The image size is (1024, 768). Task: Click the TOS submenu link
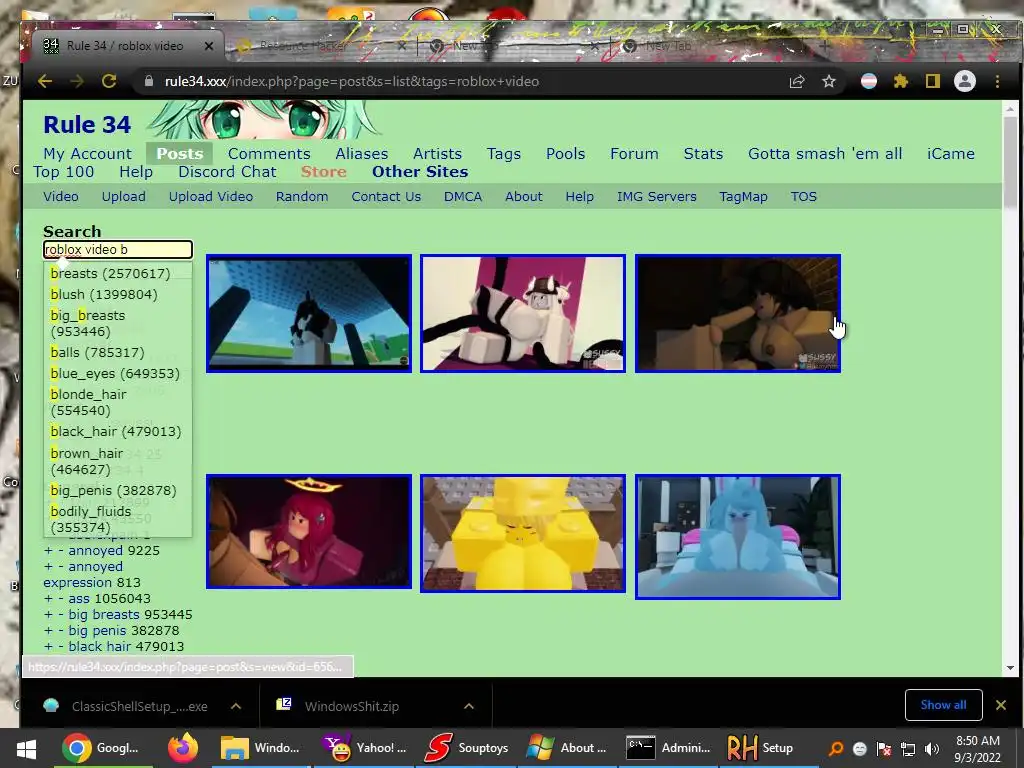point(803,197)
